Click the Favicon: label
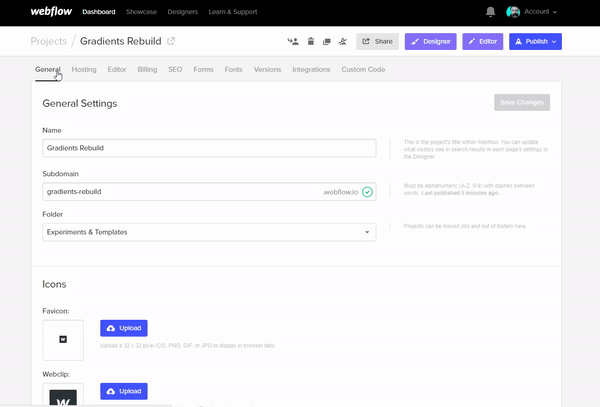The image size is (600, 407). click(56, 311)
